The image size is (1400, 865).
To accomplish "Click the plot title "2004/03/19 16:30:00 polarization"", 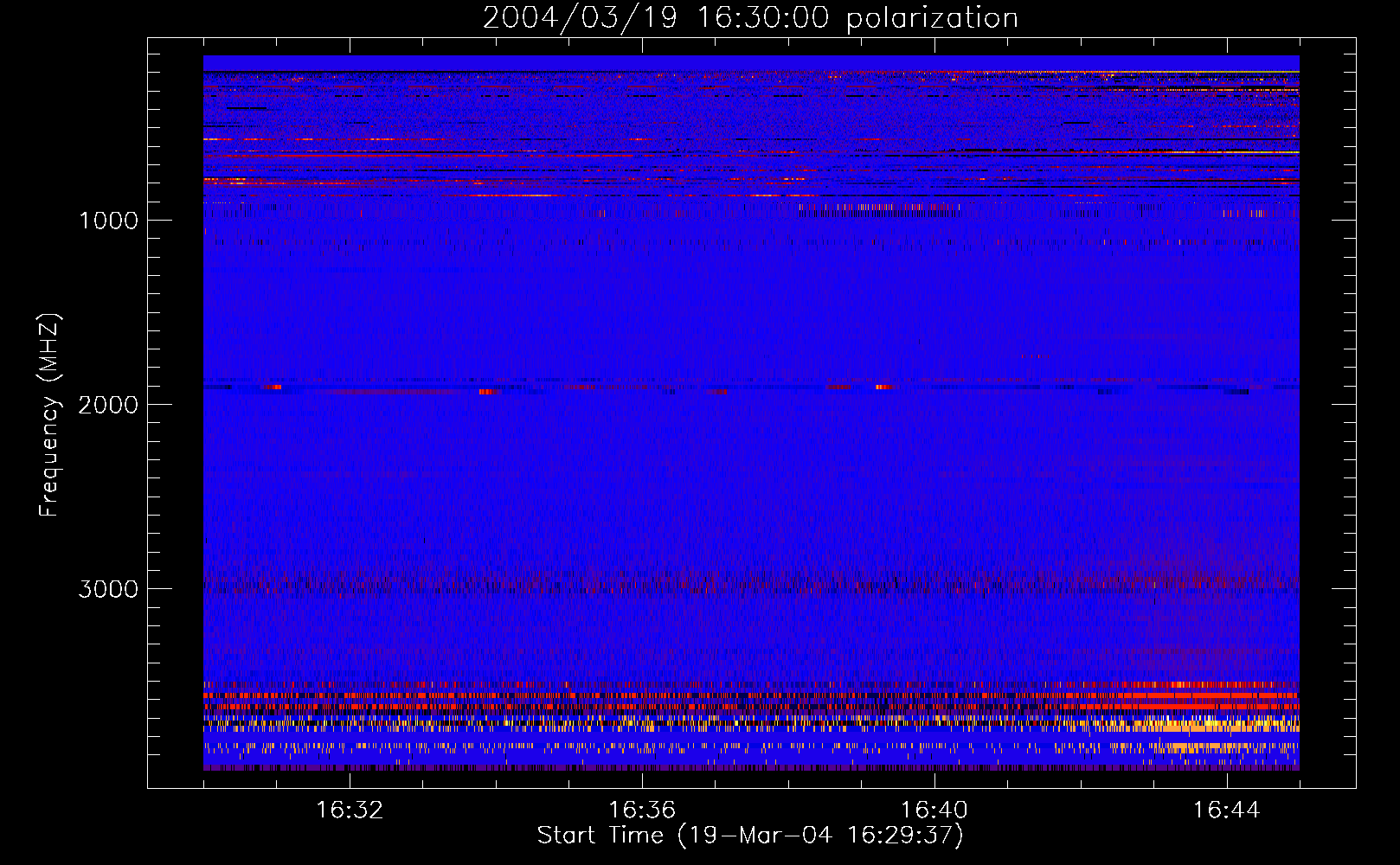I will point(750,18).
